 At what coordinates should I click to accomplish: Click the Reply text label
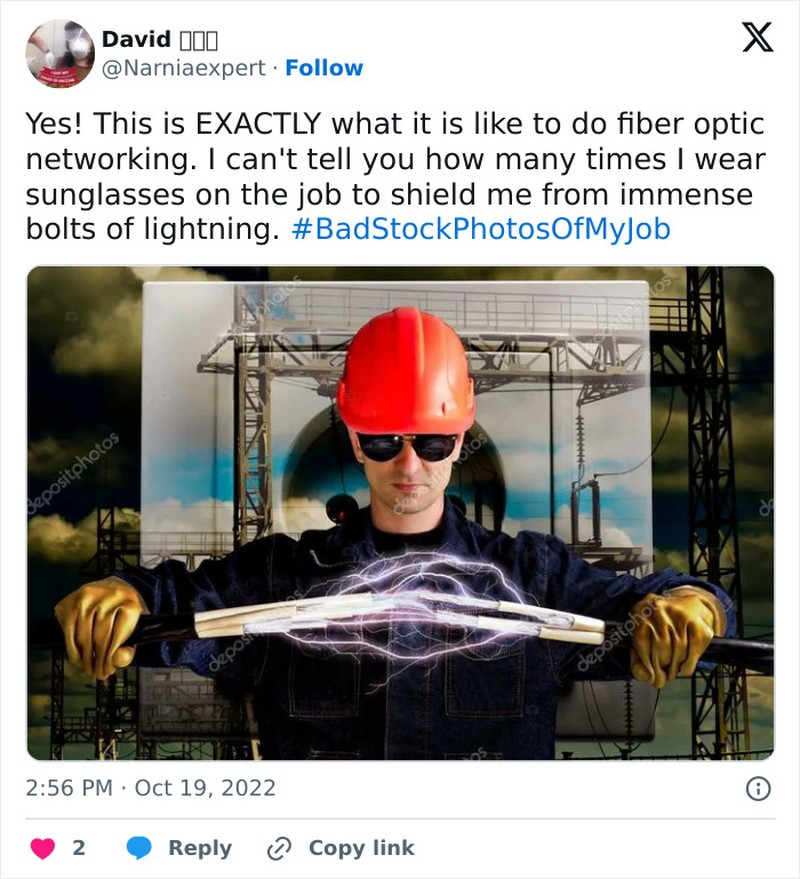click(x=200, y=848)
